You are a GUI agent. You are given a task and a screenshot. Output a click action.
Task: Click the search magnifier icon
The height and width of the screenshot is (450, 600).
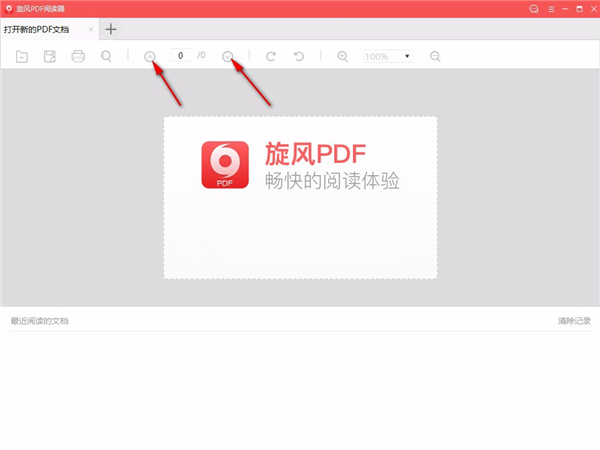click(106, 56)
